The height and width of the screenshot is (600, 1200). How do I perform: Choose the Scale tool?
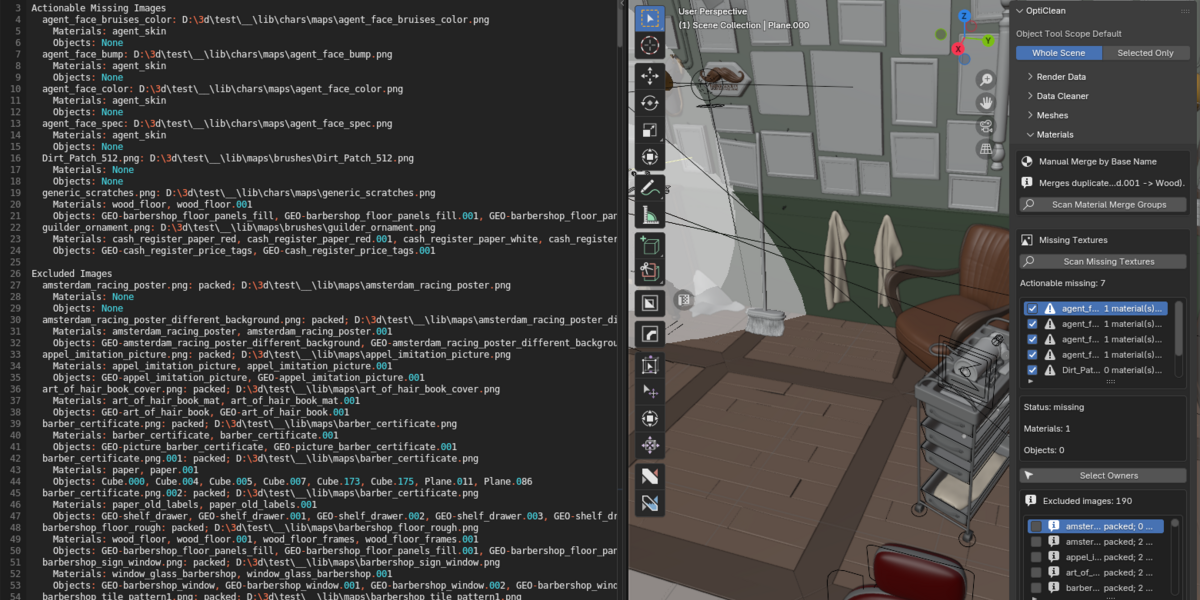click(650, 129)
